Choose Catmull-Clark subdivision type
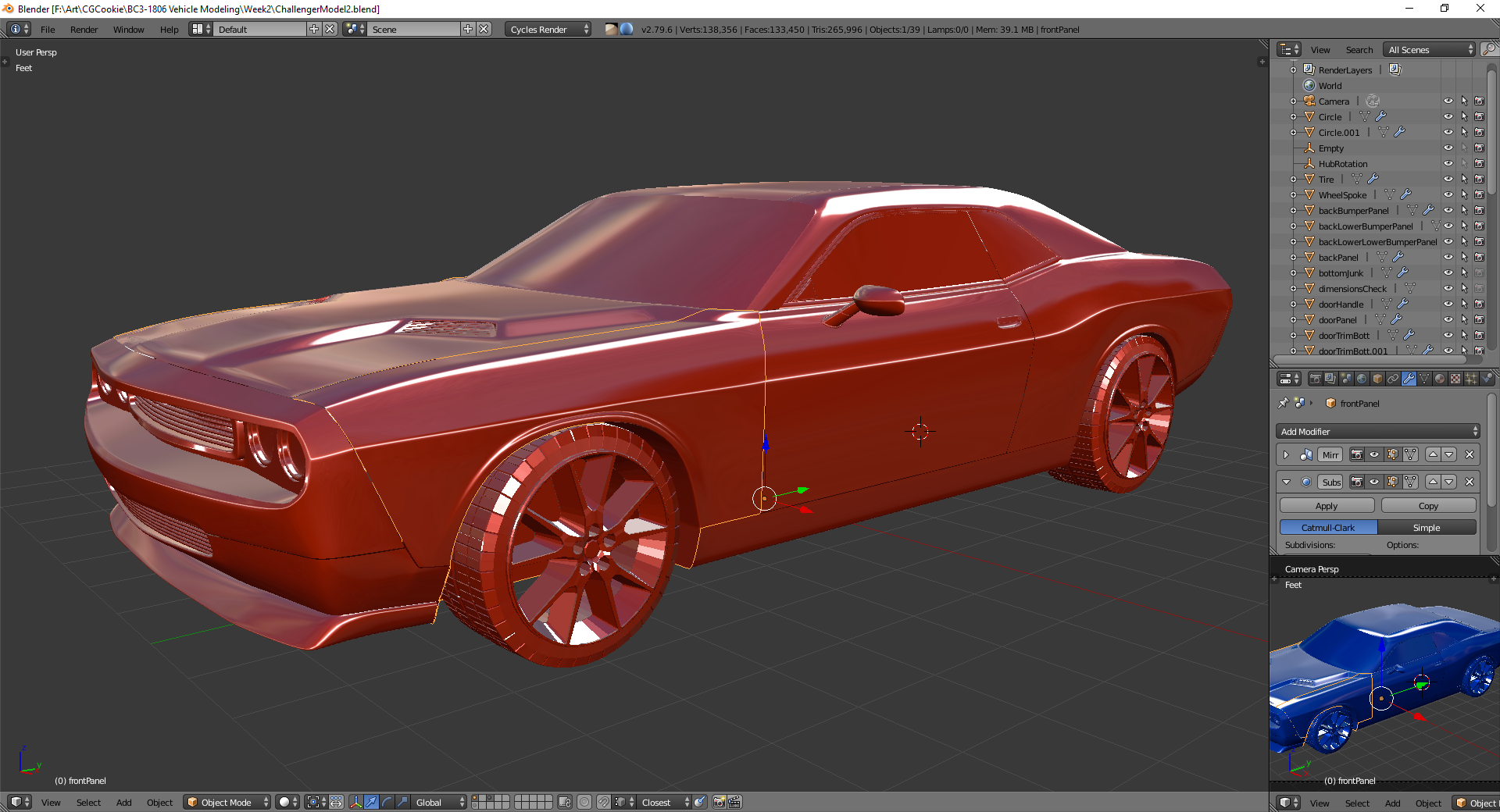Image resolution: width=1500 pixels, height=812 pixels. tap(1328, 527)
